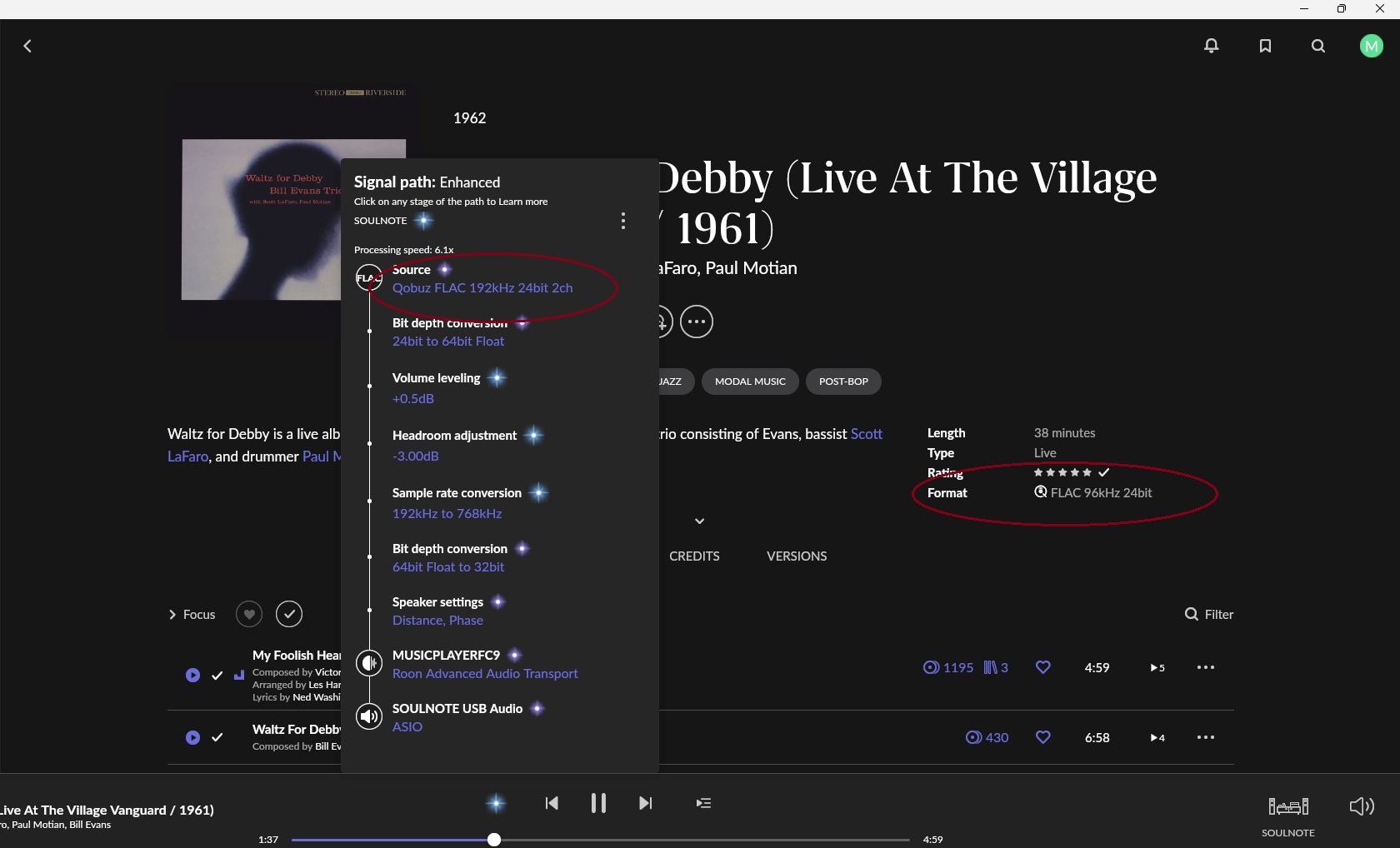Viewport: 1400px width, 848px height.
Task: Switch to the VERSIONS tab
Action: coord(796,556)
